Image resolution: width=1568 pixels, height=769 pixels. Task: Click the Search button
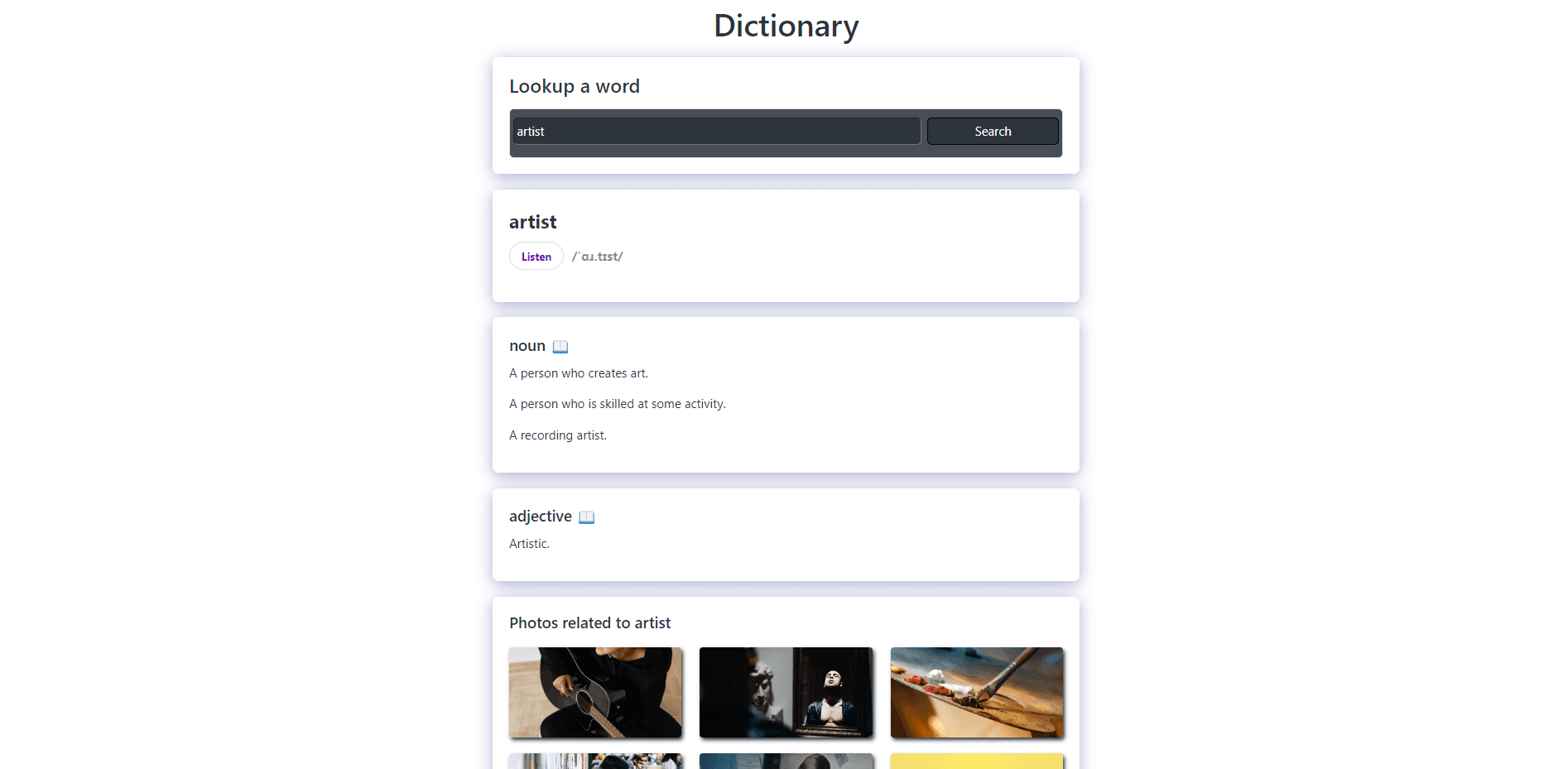[x=993, y=131]
